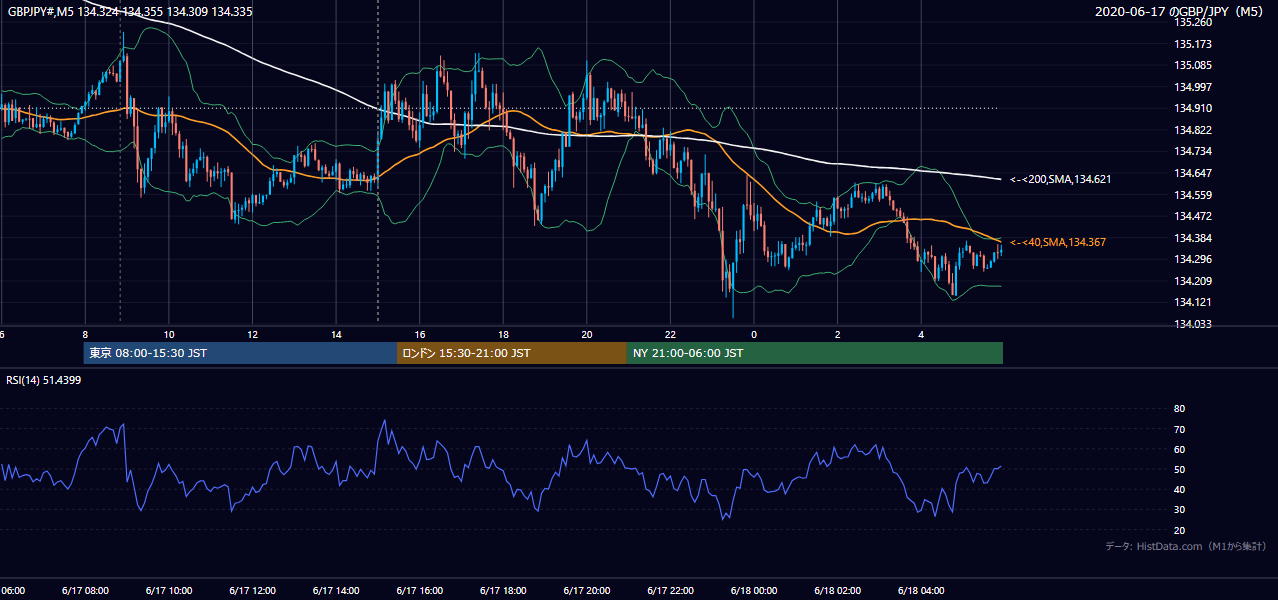Click the 6/17 14:00 time label

[x=335, y=591]
